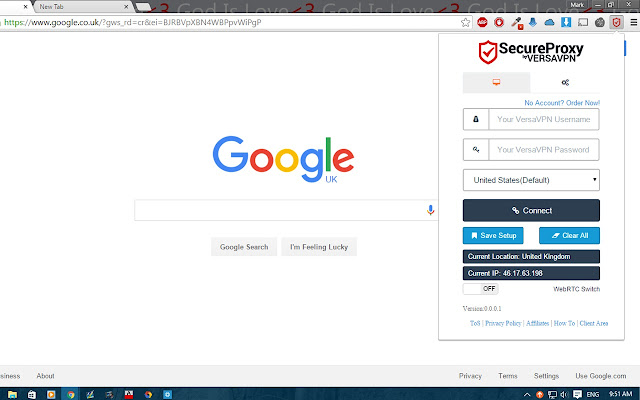This screenshot has height=400, width=640.
Task: Open the action center notification icon
Action: [577, 394]
